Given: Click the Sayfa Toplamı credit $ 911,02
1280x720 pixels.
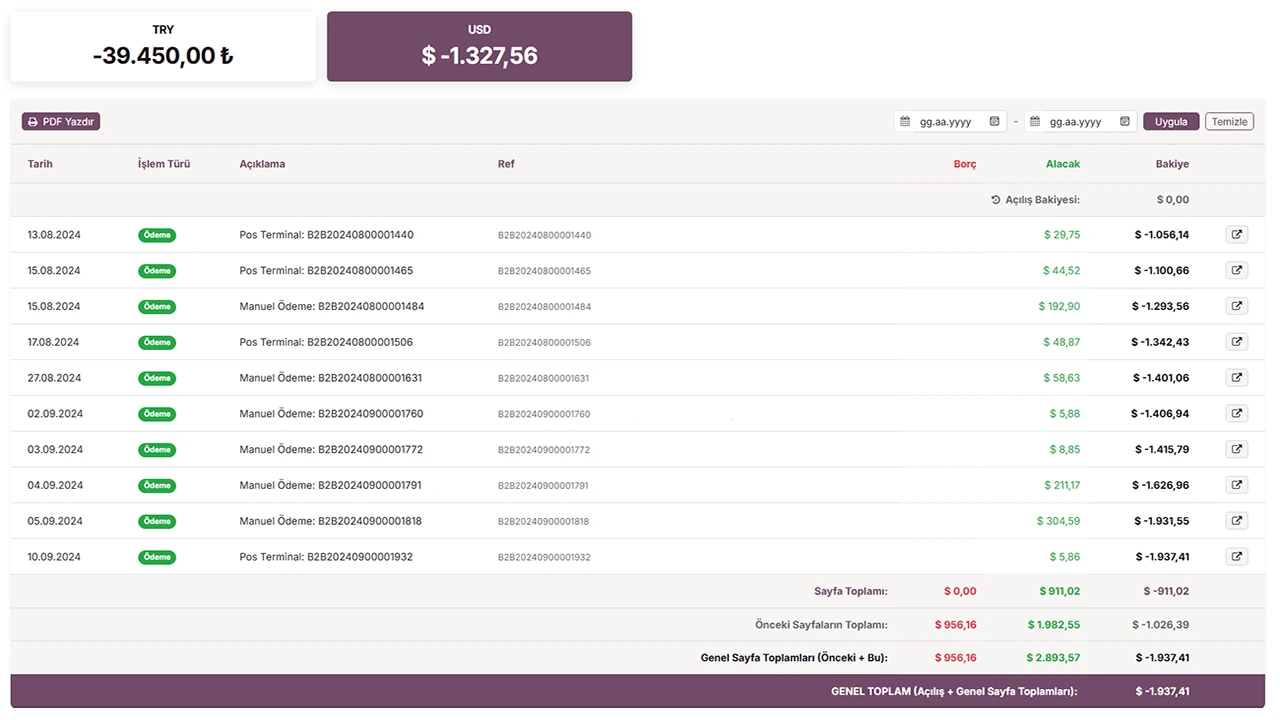Looking at the screenshot, I should pos(1060,591).
